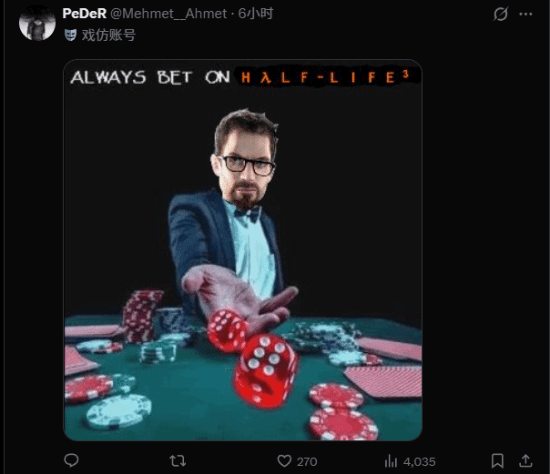The image size is (550, 474).
Task: Click the 4,035 views count
Action: (419, 461)
